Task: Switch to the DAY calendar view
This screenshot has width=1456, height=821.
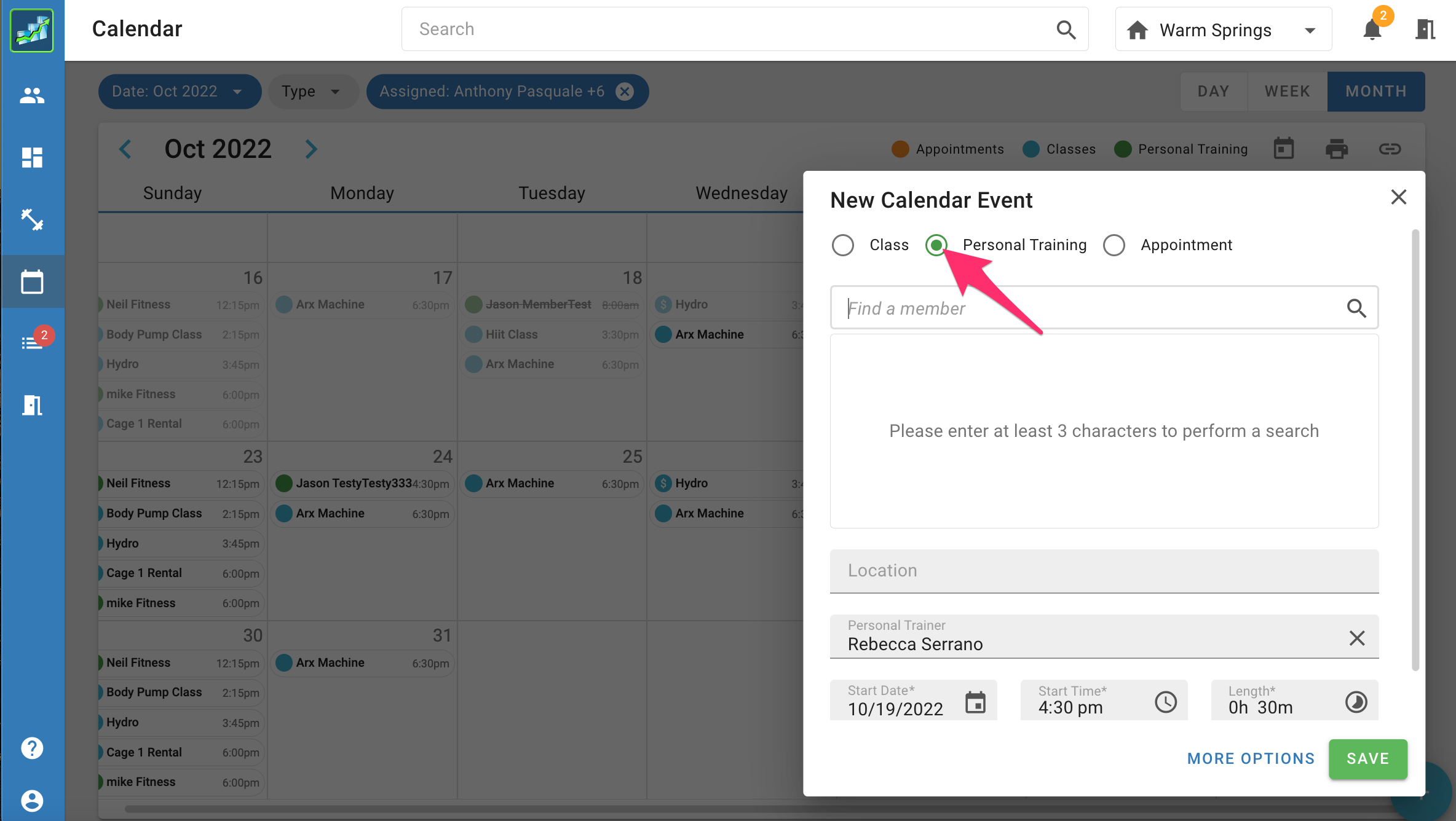Action: point(1213,91)
